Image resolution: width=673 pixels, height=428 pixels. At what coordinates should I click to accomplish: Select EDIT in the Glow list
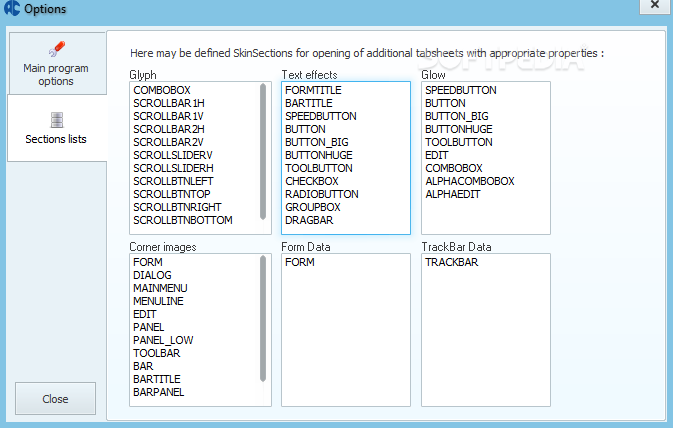click(437, 155)
